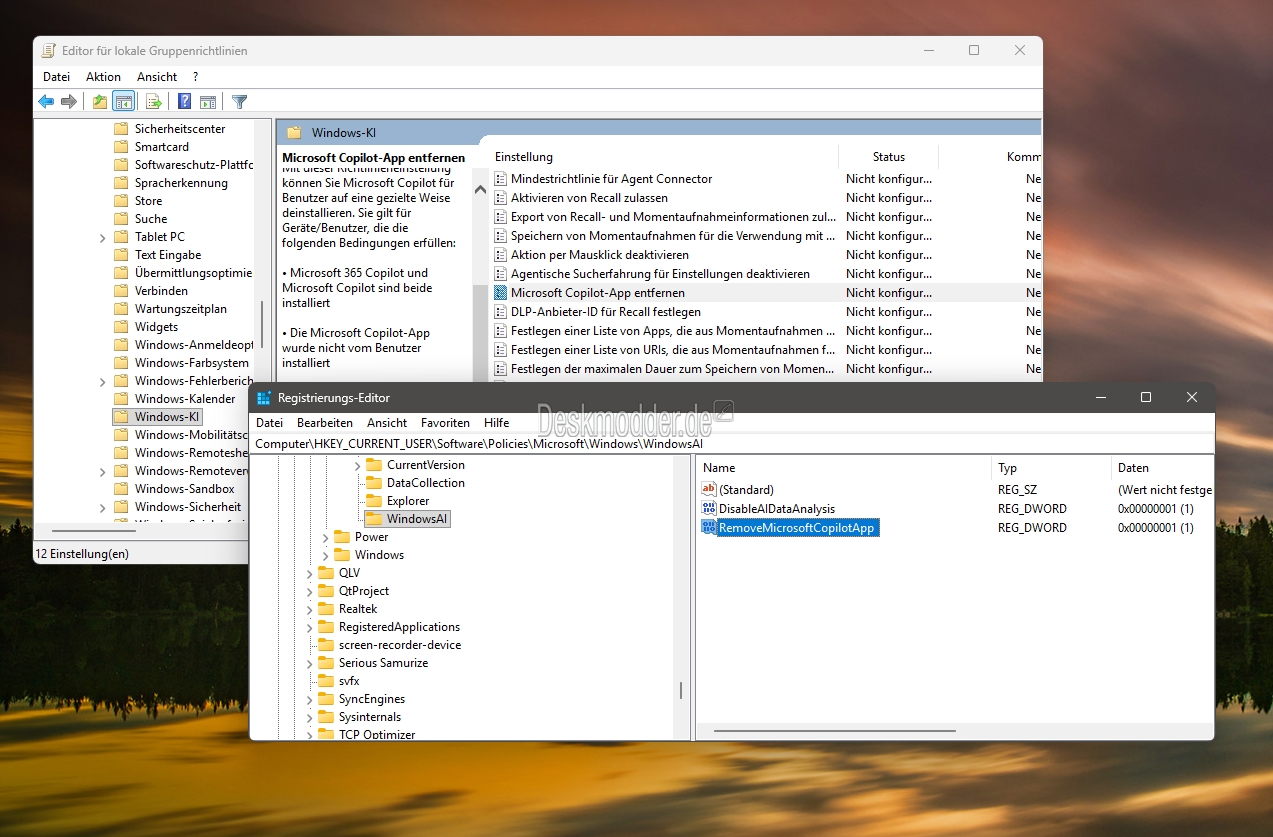Expand the CurrentVersion registry key
1273x837 pixels.
[x=358, y=465]
